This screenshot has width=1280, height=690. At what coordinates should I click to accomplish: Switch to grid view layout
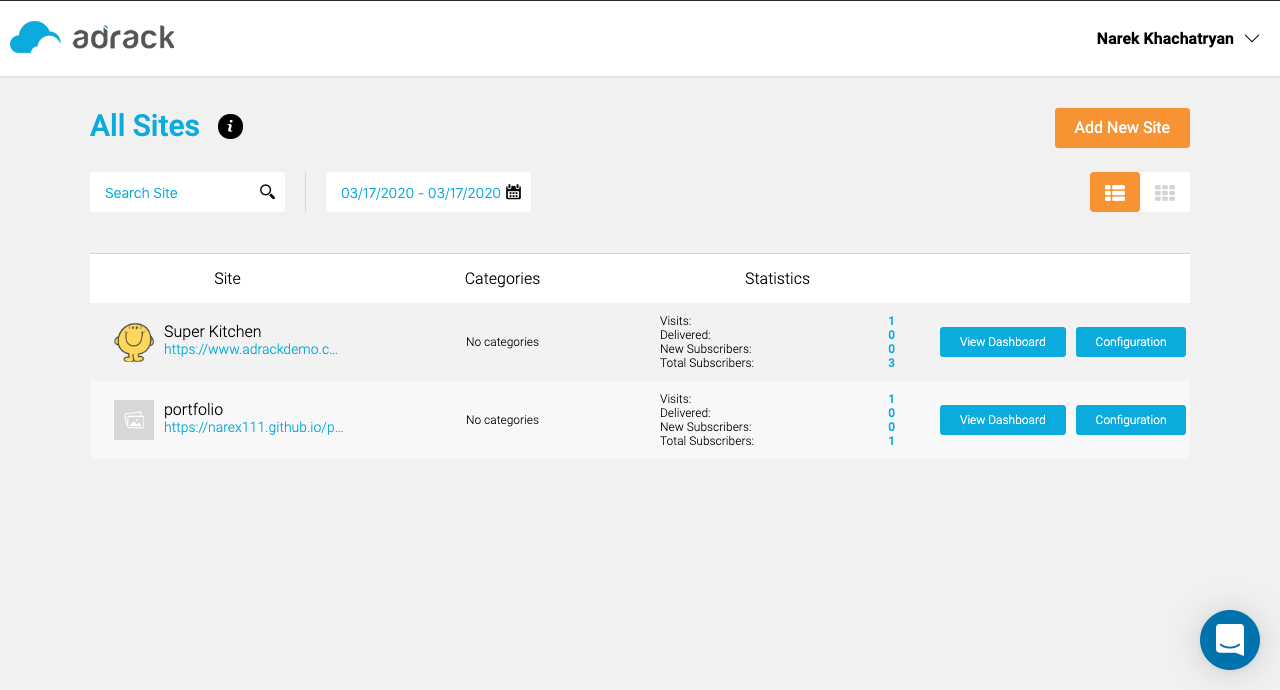point(1165,191)
